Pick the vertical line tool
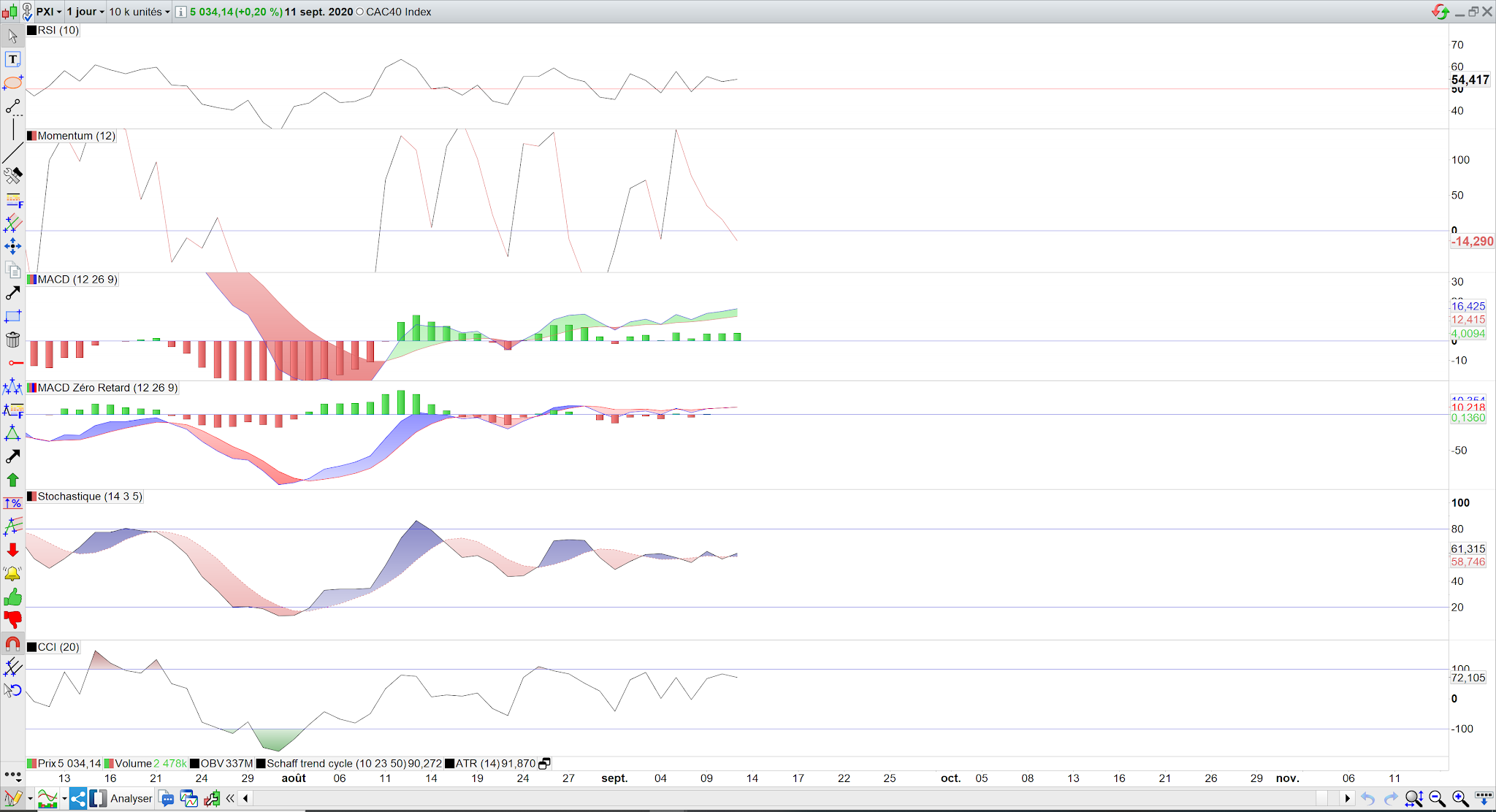 click(12, 130)
